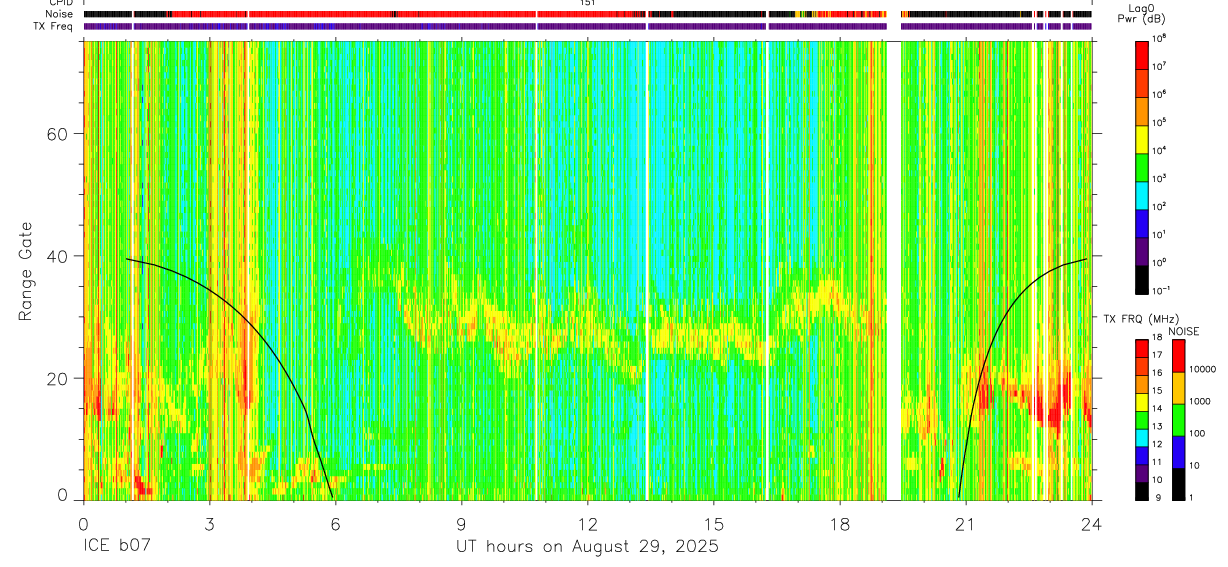The image size is (1228, 567).
Task: Click the Noise indicator strip above the plot
Action: click(588, 15)
